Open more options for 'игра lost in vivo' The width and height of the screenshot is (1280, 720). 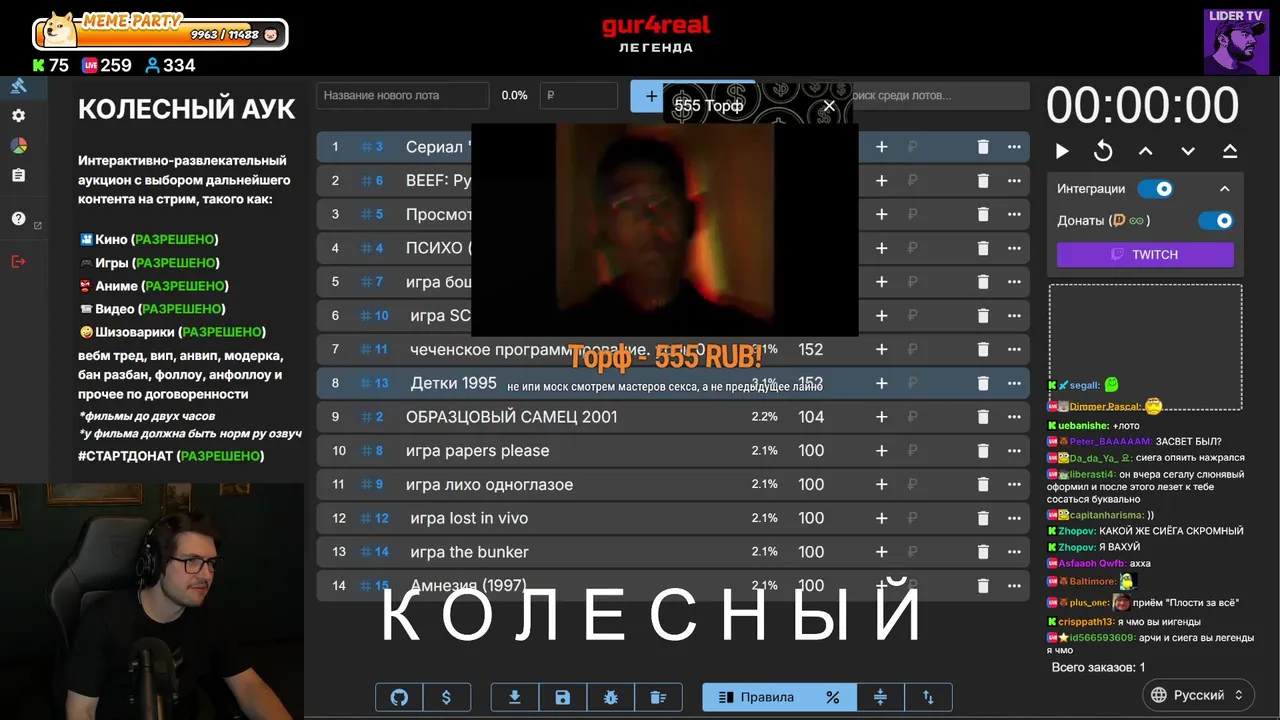(1014, 518)
